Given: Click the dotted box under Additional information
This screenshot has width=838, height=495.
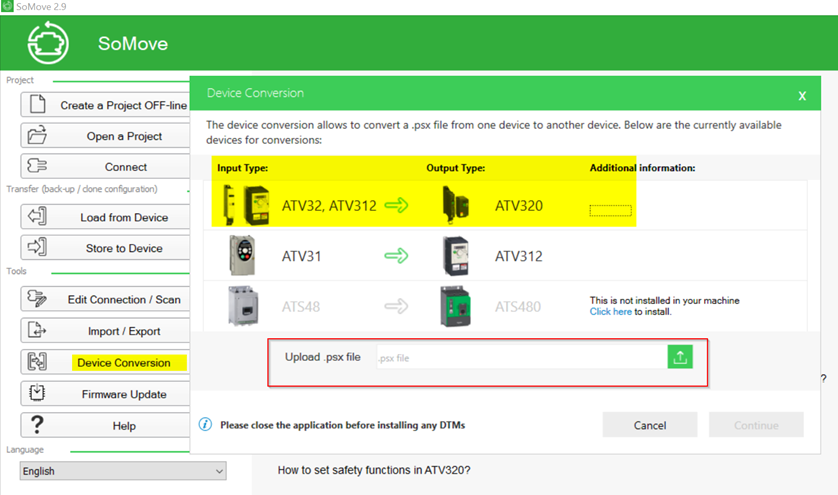Looking at the screenshot, I should pyautogui.click(x=610, y=210).
